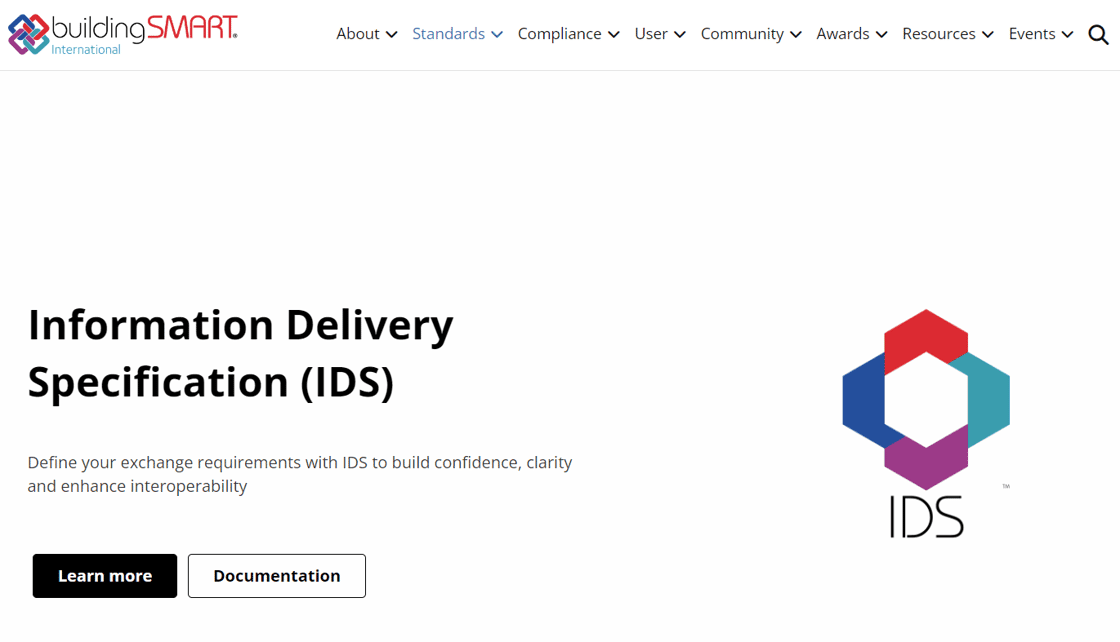The height and width of the screenshot is (642, 1120).
Task: Expand the chevron next to Events
Action: coord(1067,34)
